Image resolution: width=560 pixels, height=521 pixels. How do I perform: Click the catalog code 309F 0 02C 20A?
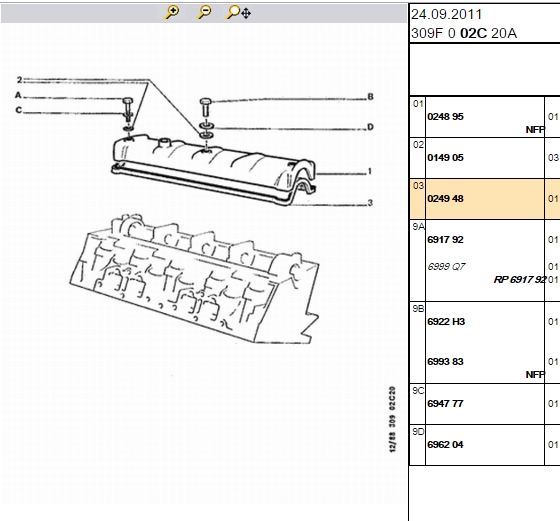point(464,33)
